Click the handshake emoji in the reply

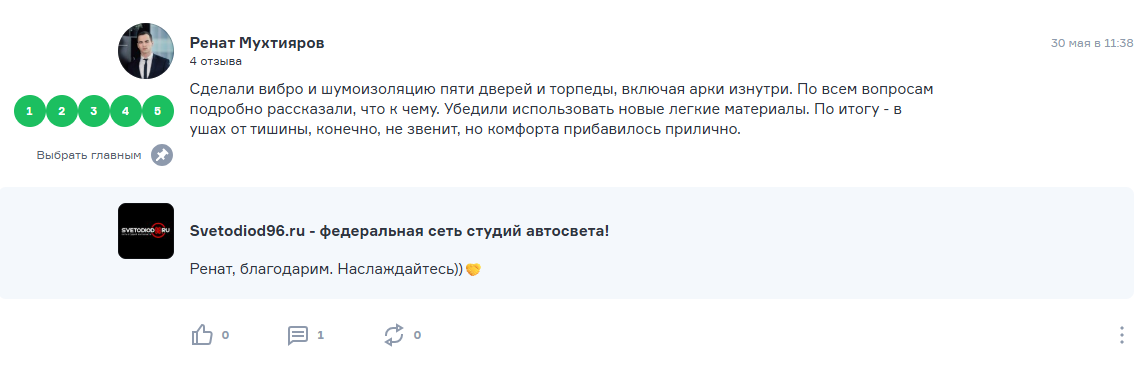474,269
